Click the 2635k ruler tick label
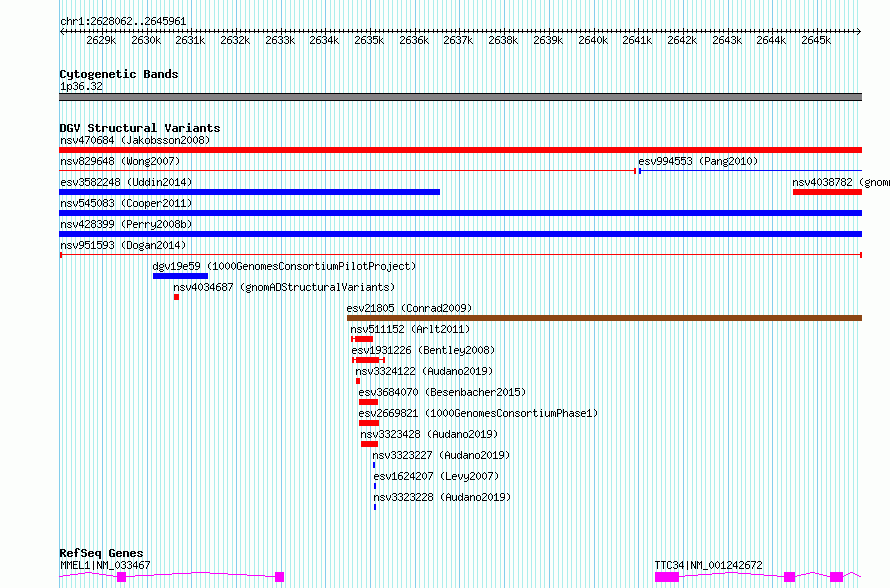This screenshot has width=890, height=588. [x=369, y=40]
